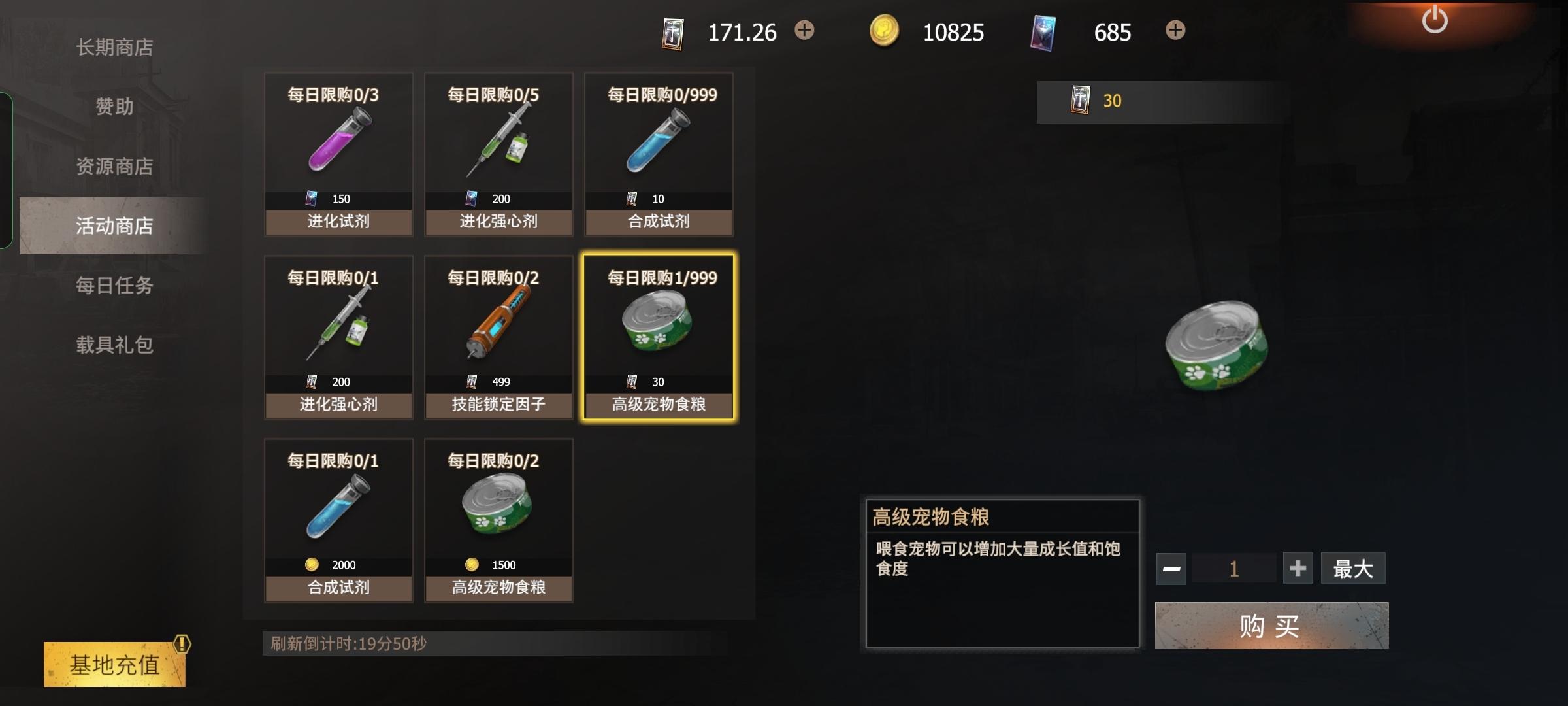Click the gold coin icon beside 10825
This screenshot has height=706, width=1568.
(x=884, y=31)
